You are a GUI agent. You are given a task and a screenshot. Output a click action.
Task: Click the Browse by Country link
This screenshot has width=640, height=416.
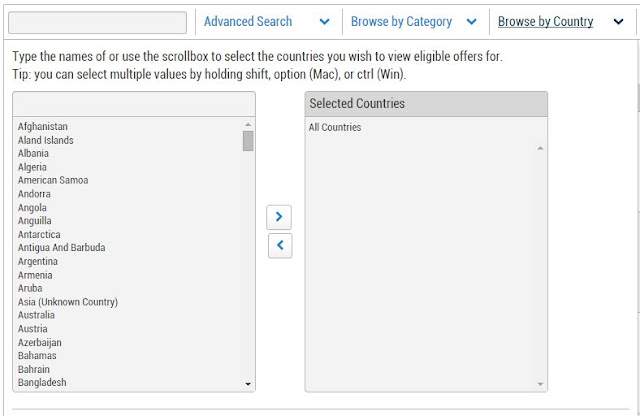point(545,21)
